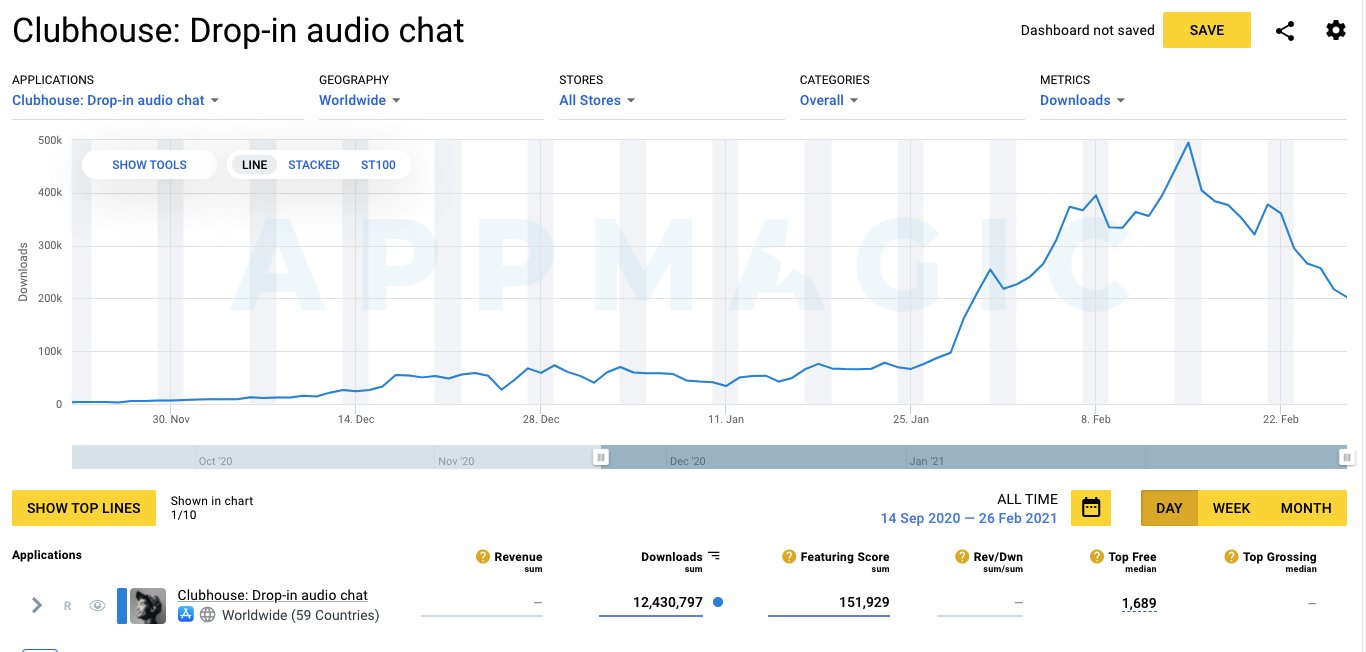Viewport: 1366px width, 652px height.
Task: Click the Featuring Score help icon
Action: coord(789,557)
